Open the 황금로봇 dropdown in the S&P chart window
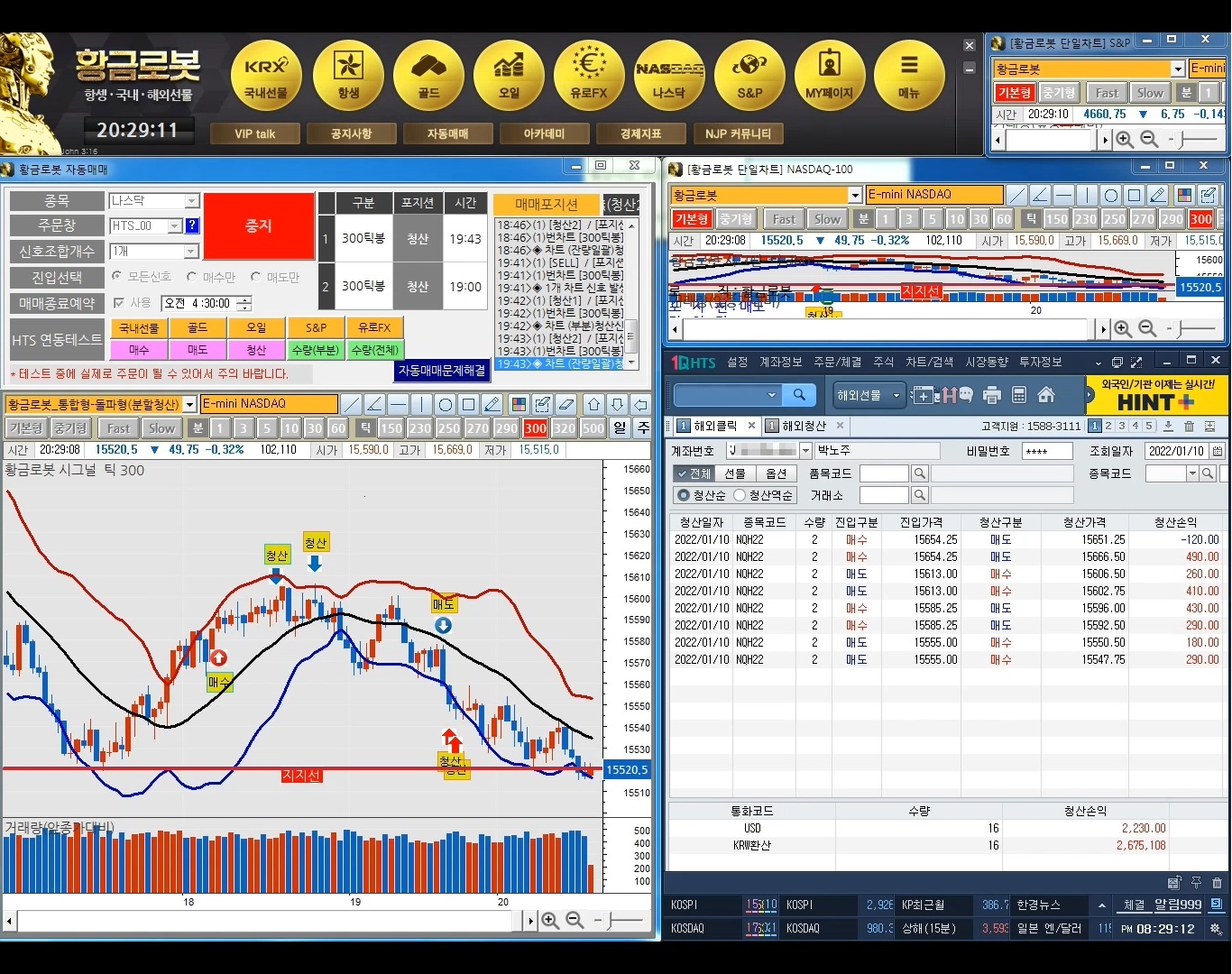This screenshot has height=974, width=1232. (1178, 69)
